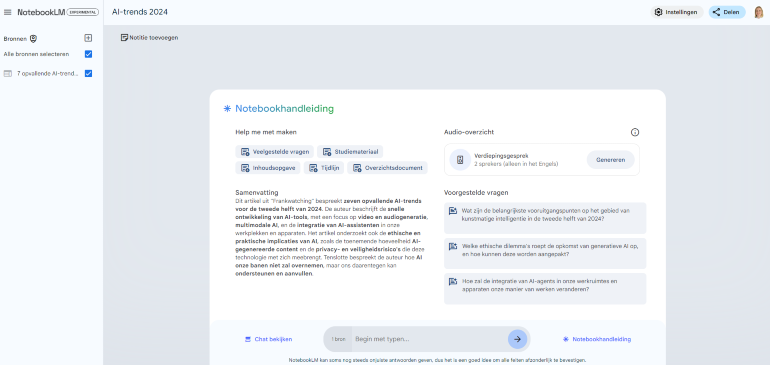This screenshot has width=770, height=365.
Task: Open the user profile avatar
Action: [x=759, y=12]
